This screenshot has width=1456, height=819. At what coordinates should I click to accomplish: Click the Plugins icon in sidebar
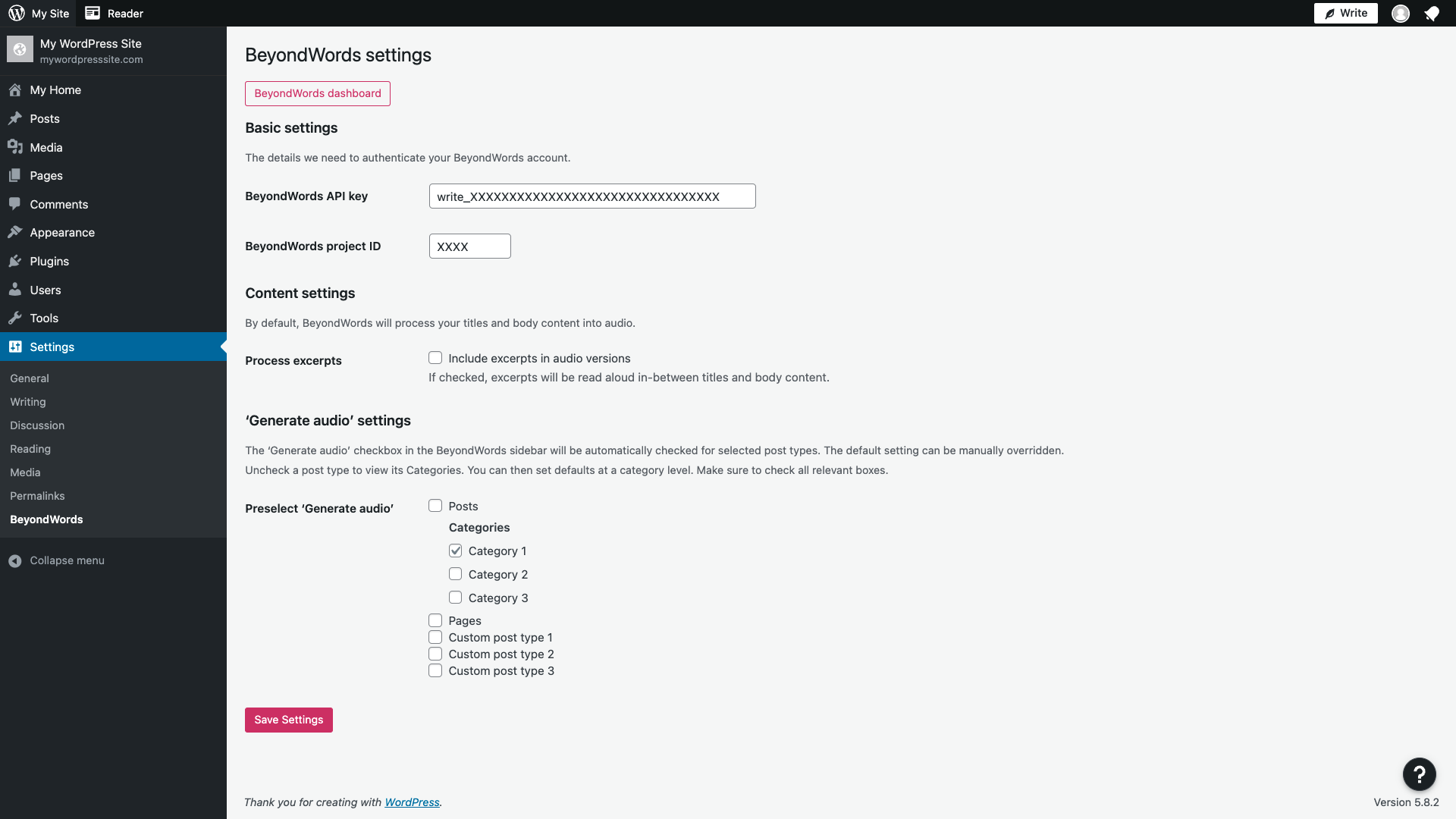15,261
